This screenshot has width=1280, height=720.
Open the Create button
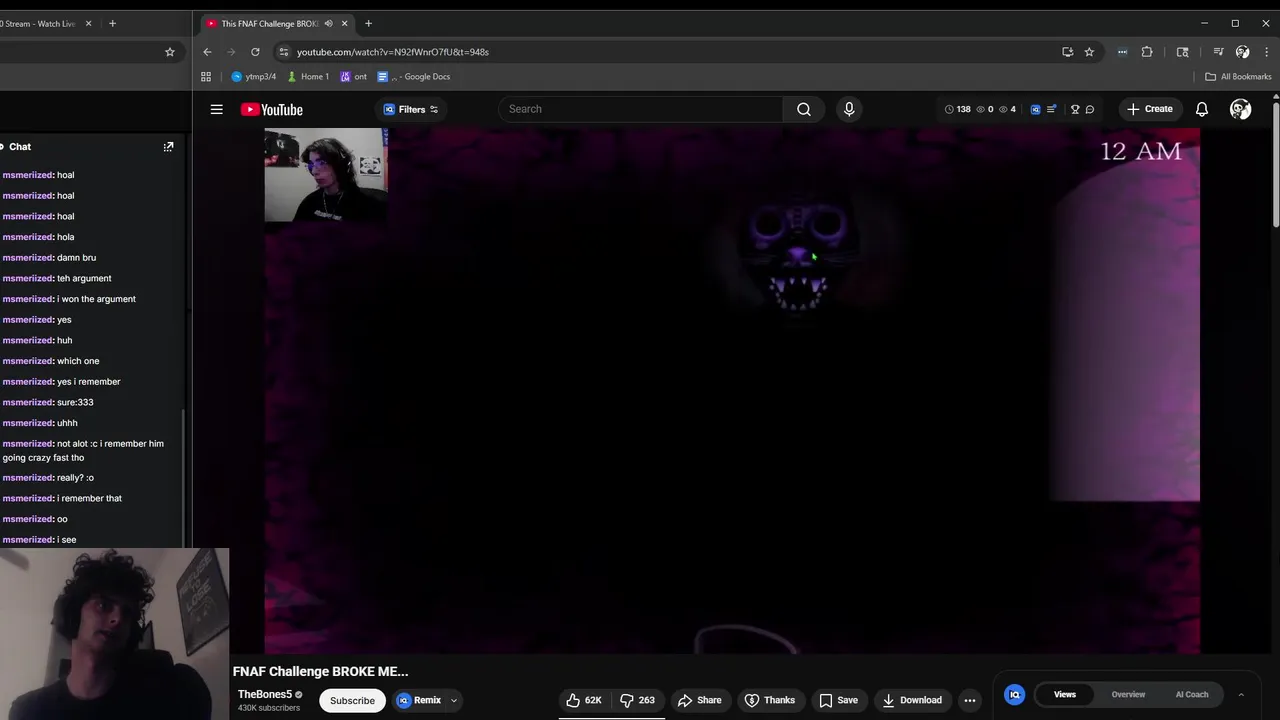1149,109
